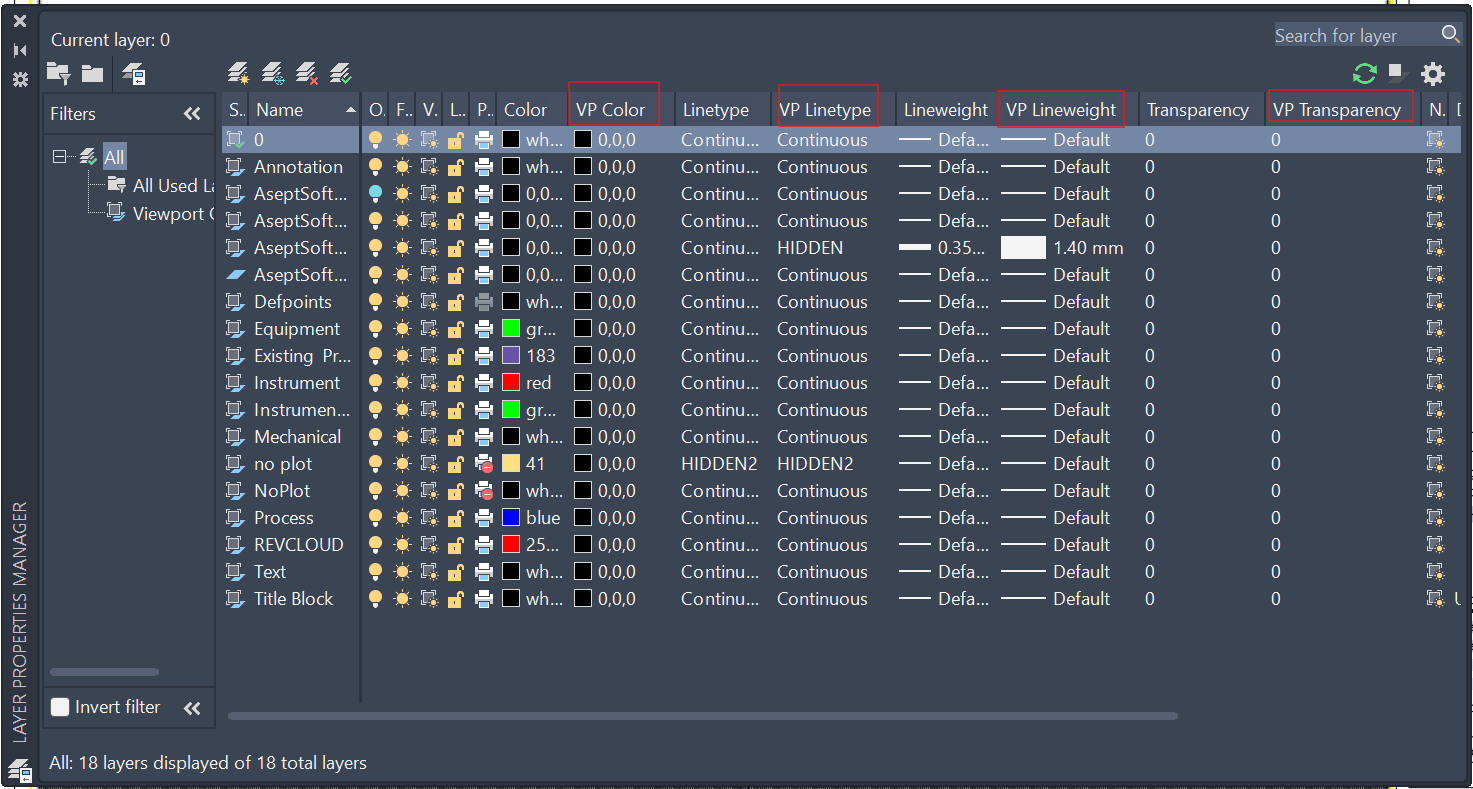Create a new layer with New Layer icon
Image resolution: width=1473 pixels, height=789 pixels.
(x=238, y=73)
